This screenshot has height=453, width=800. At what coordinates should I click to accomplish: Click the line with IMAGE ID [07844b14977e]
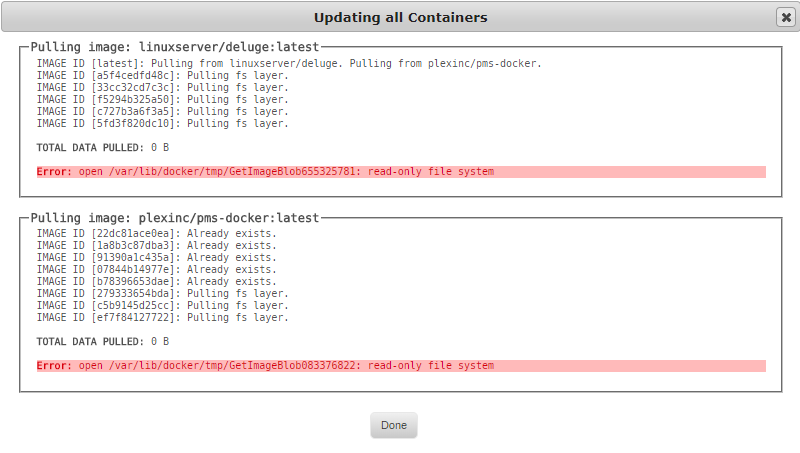(156, 269)
